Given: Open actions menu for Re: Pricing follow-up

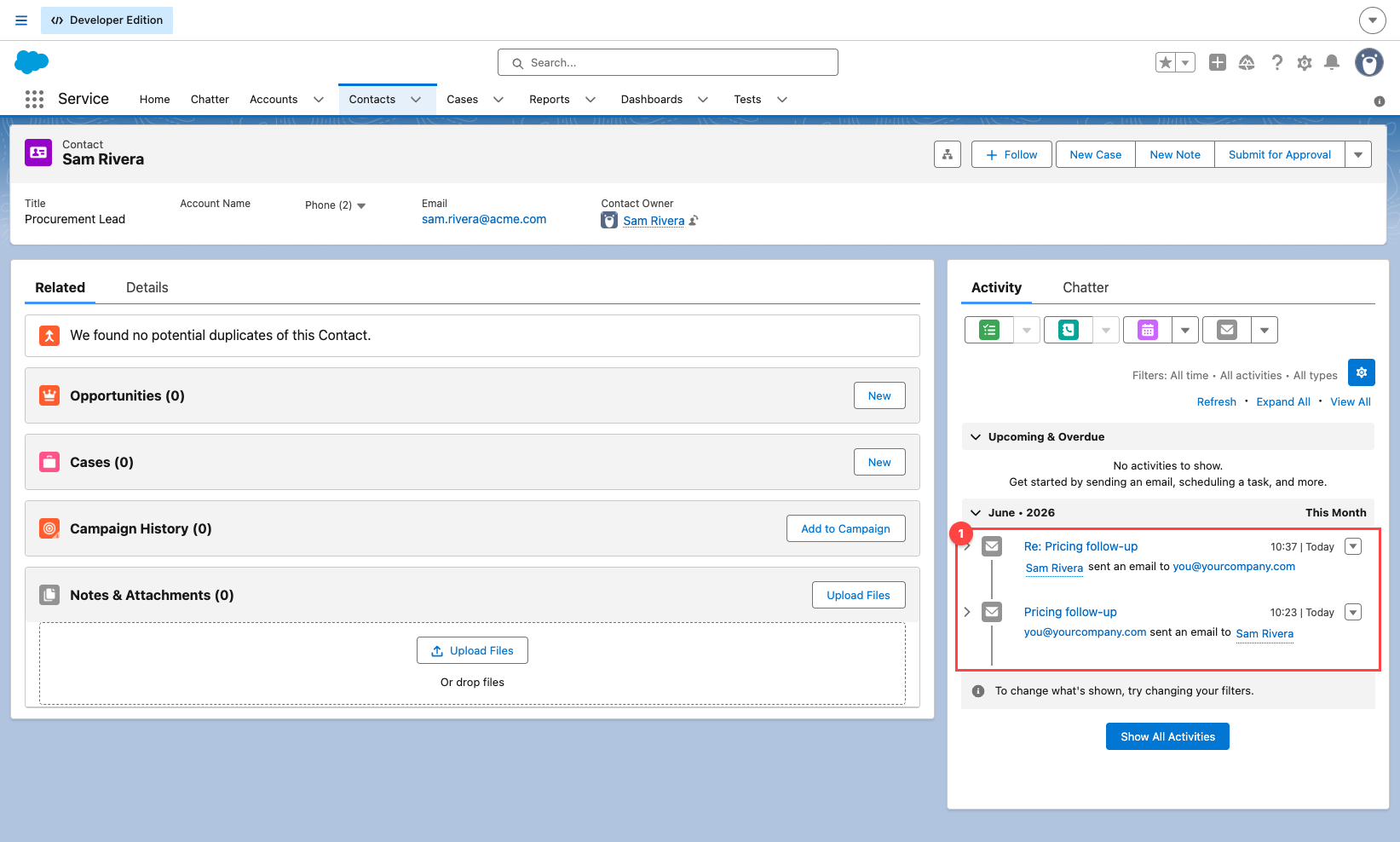Looking at the screenshot, I should (1353, 546).
